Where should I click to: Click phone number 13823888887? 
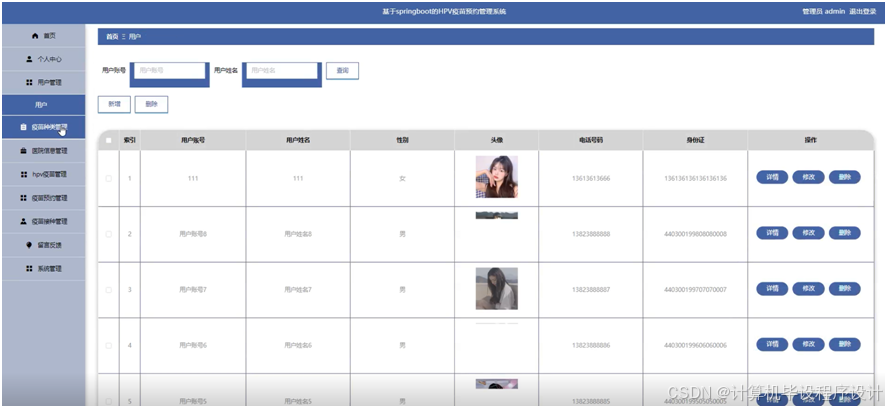click(x=591, y=290)
